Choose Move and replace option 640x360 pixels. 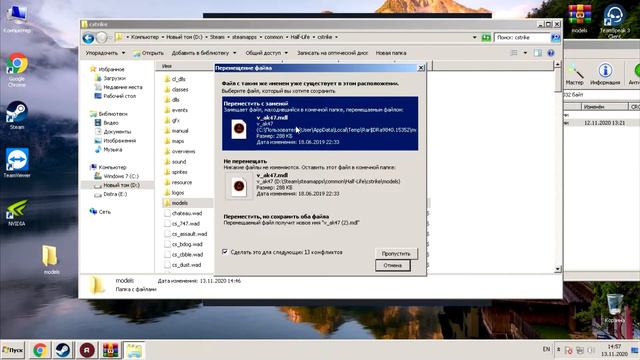[x=320, y=123]
